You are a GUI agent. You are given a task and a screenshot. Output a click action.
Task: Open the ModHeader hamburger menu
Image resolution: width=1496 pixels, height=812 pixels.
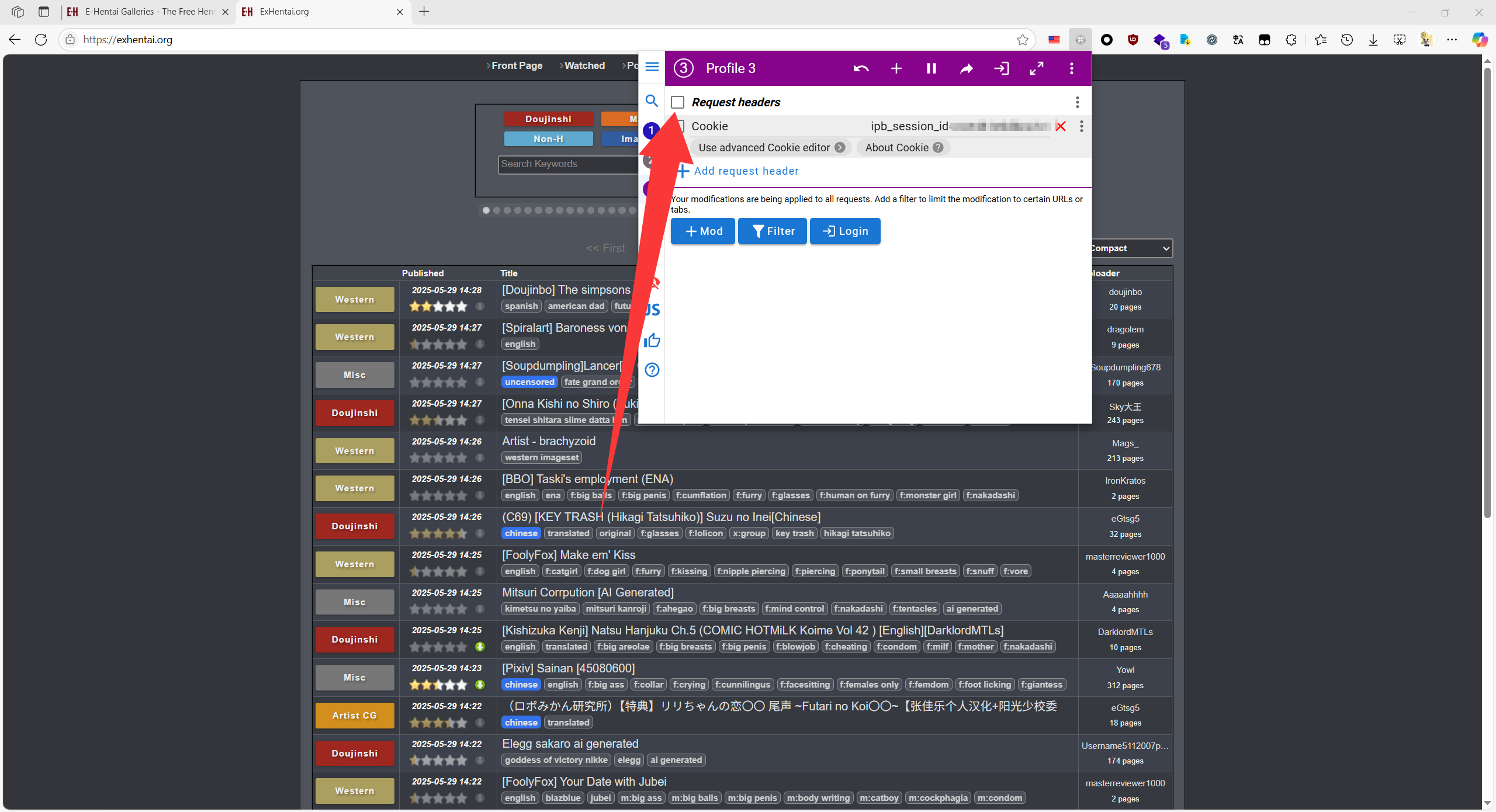point(652,67)
